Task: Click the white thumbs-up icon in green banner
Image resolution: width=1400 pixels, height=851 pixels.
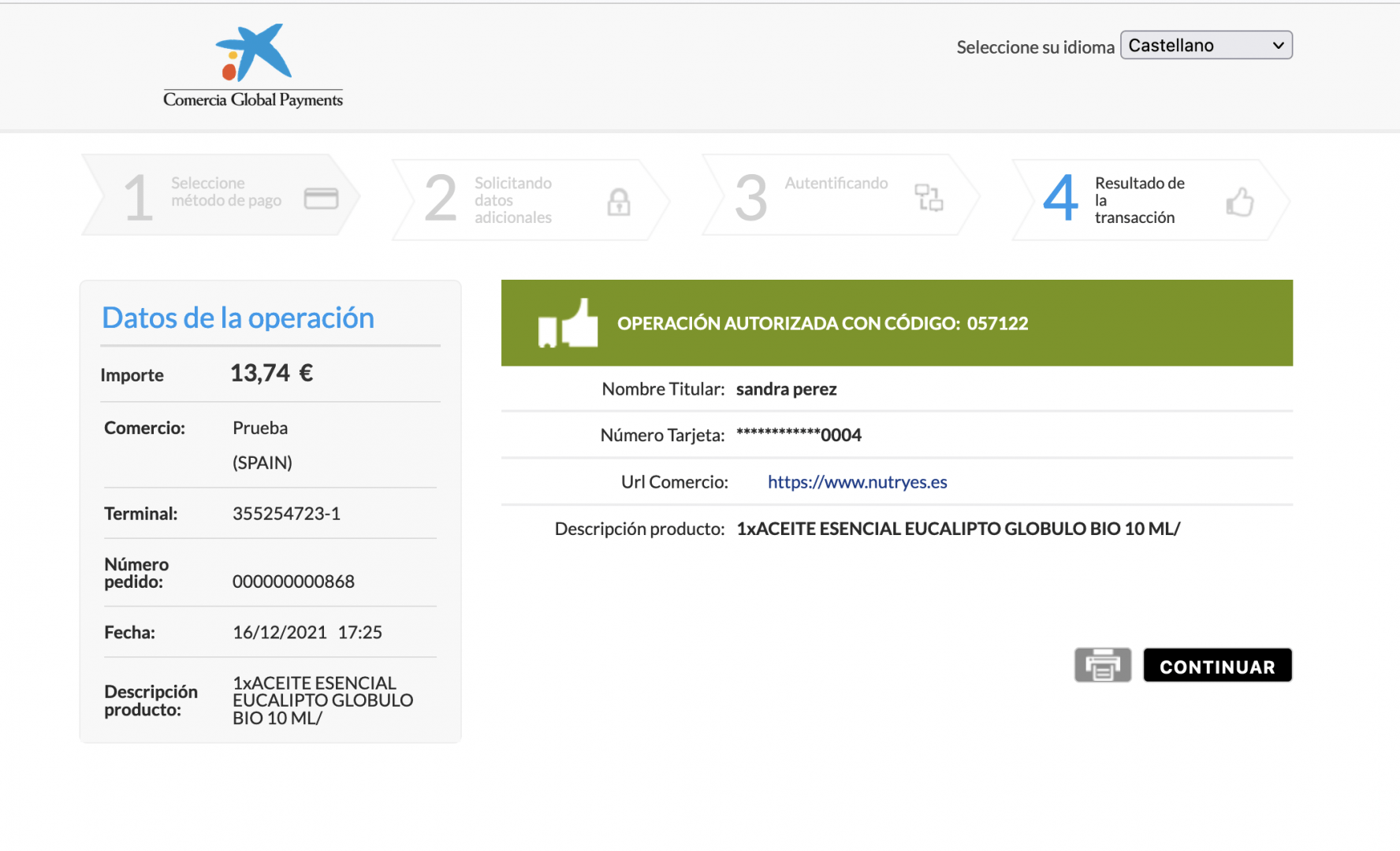Action: (568, 323)
